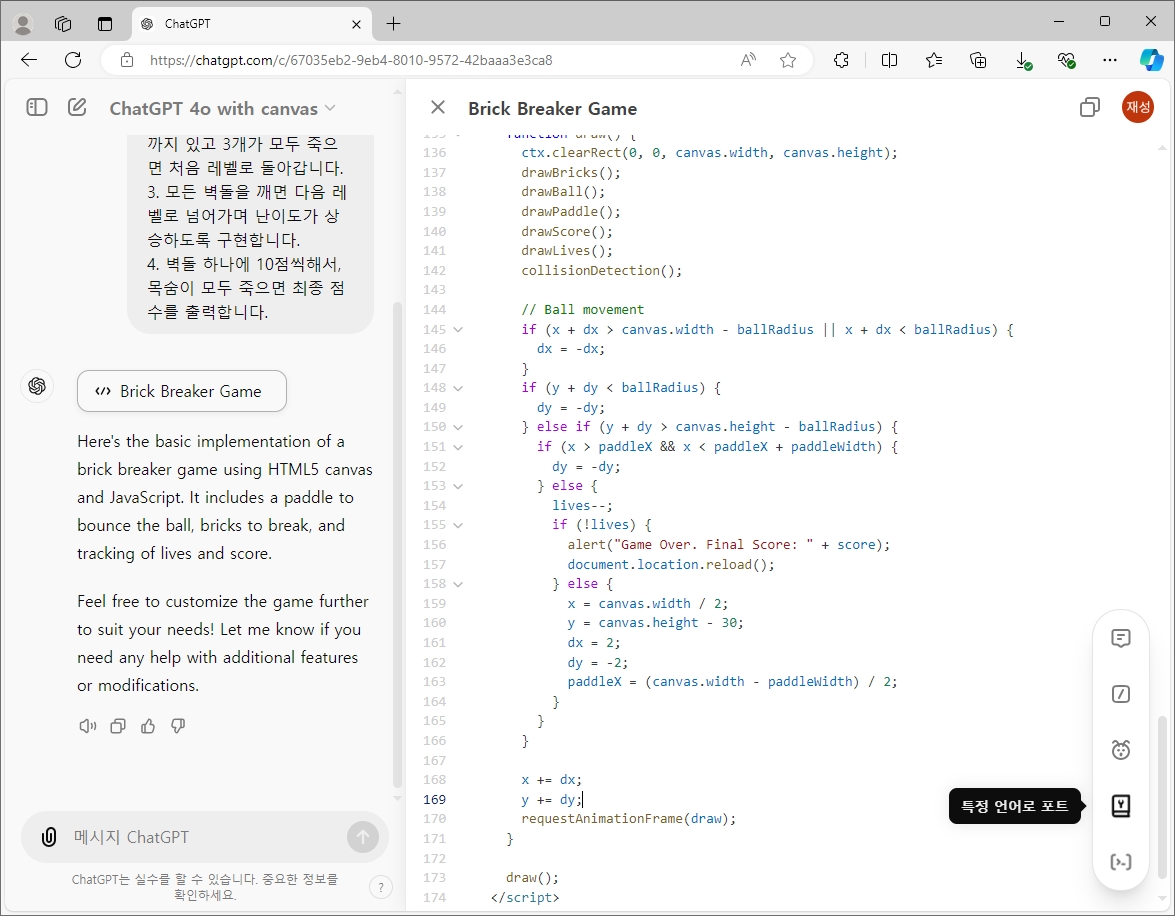
Task: Click the address bar URL
Action: [x=351, y=60]
